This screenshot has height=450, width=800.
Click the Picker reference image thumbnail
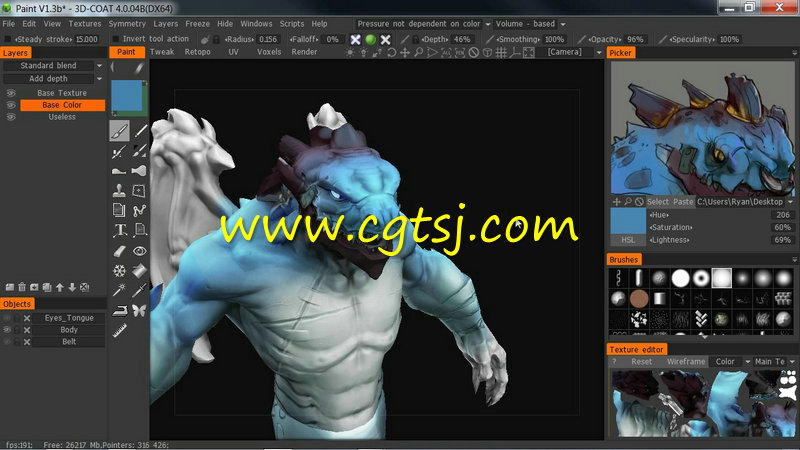(x=703, y=129)
